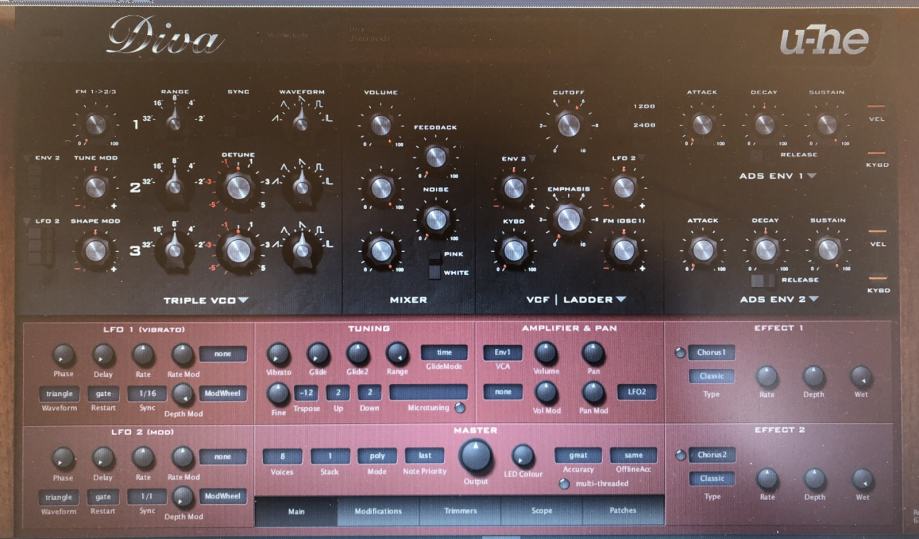Viewport: 919px width, 539px height.
Task: Click the LFO 2 gate Restart button
Action: point(103,497)
